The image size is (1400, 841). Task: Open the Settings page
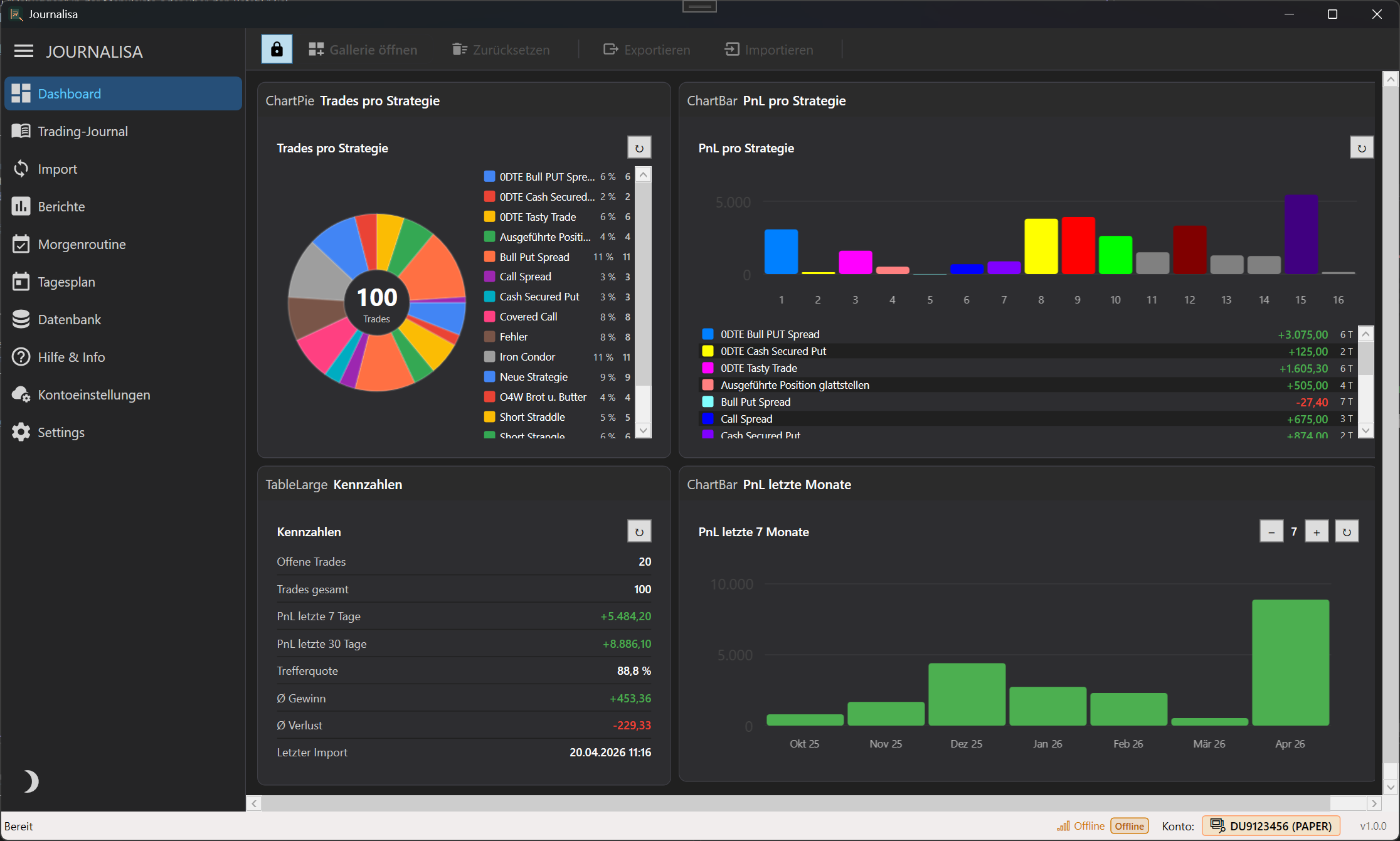point(21,432)
